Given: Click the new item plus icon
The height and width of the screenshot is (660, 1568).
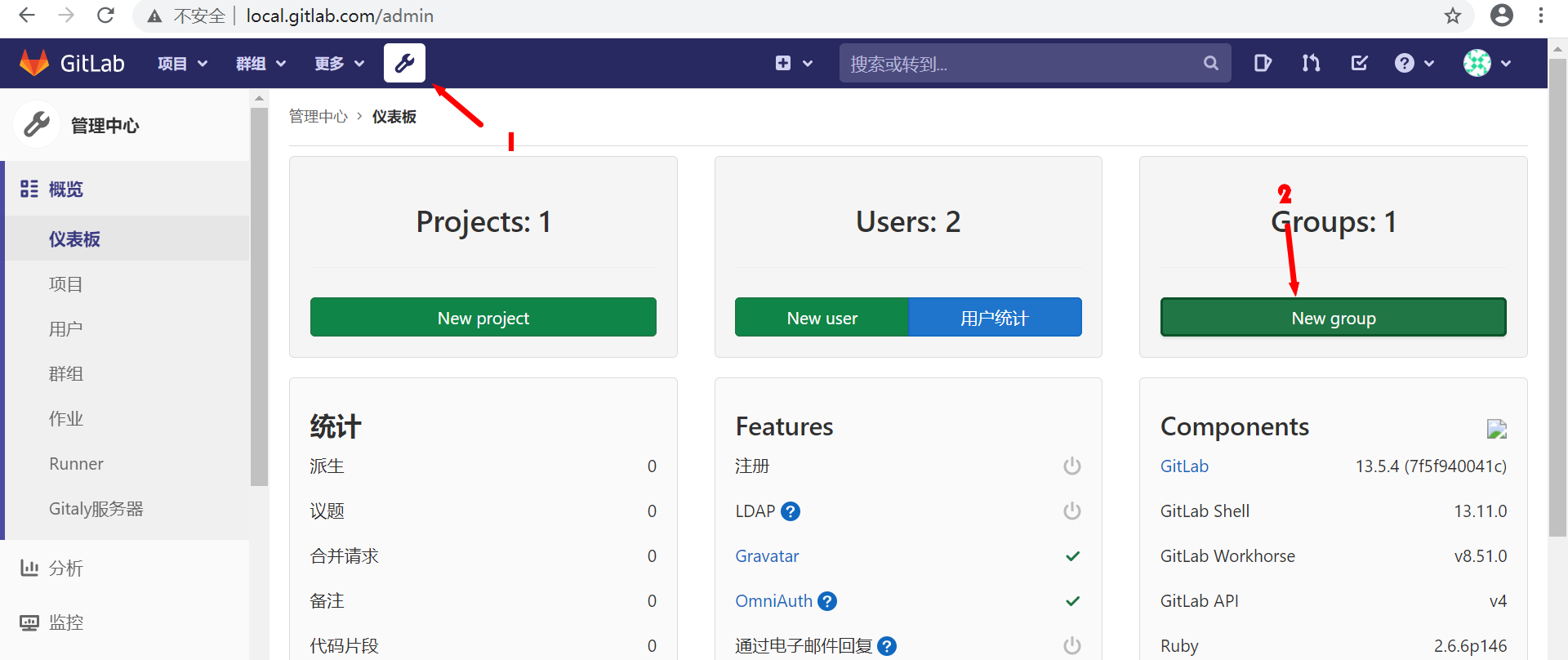Looking at the screenshot, I should pyautogui.click(x=783, y=63).
